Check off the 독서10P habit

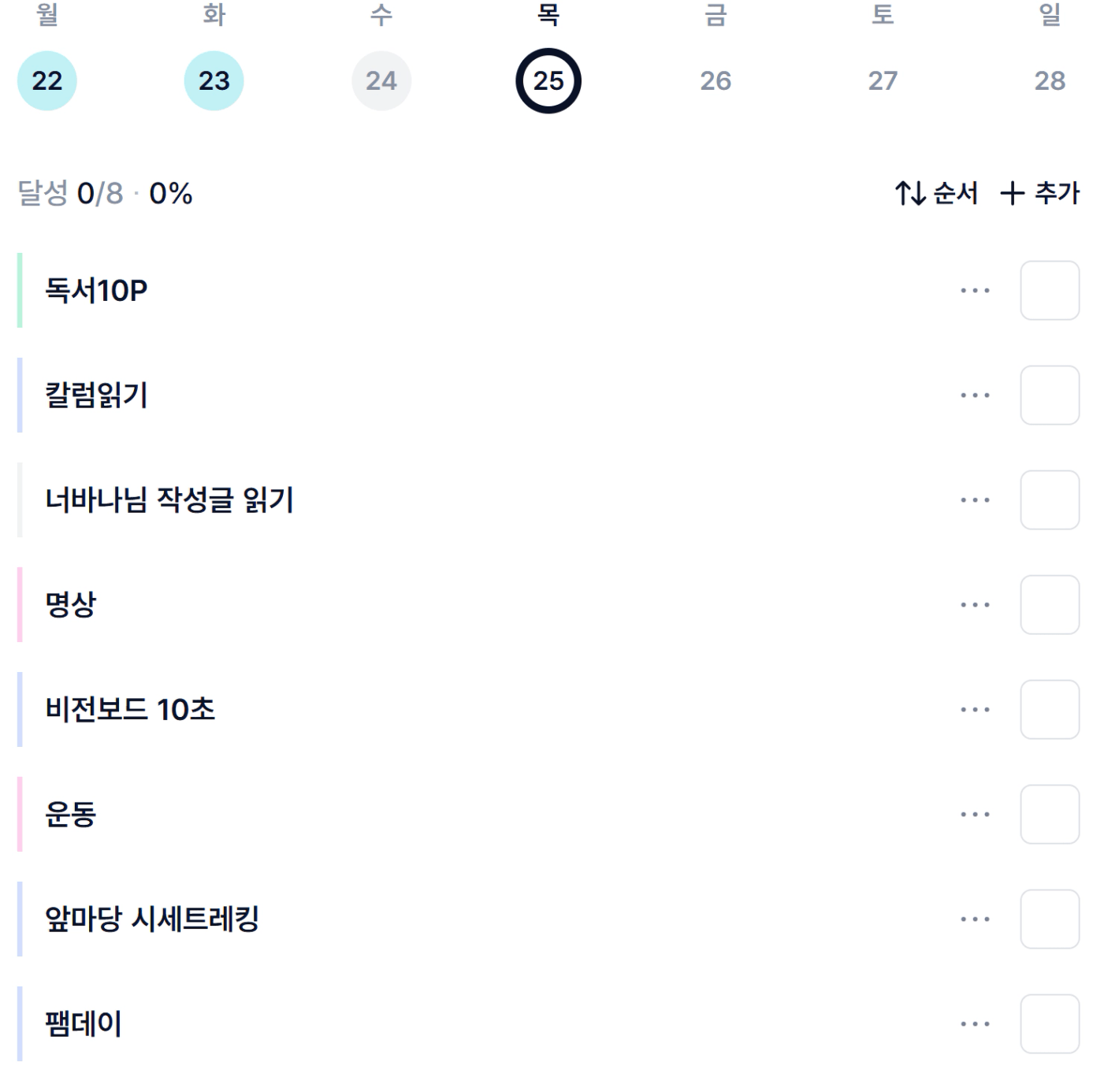(1050, 291)
